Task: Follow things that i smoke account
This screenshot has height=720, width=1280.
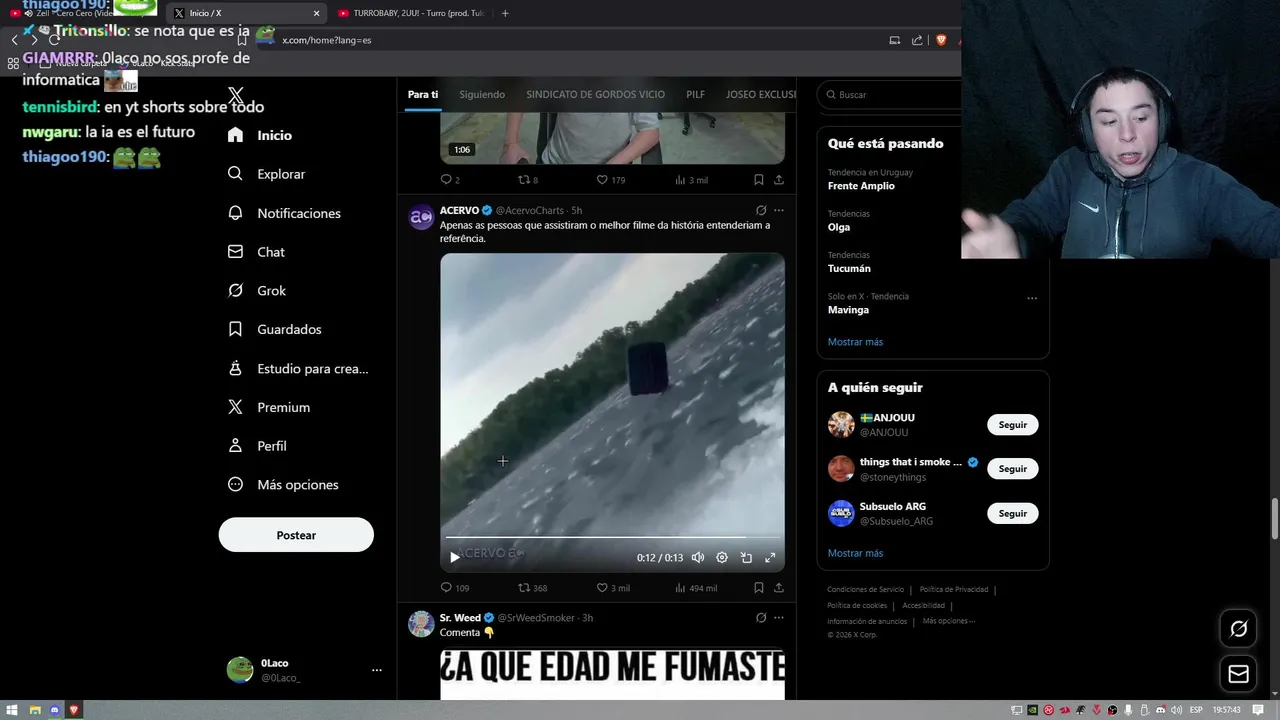Action: (1012, 469)
